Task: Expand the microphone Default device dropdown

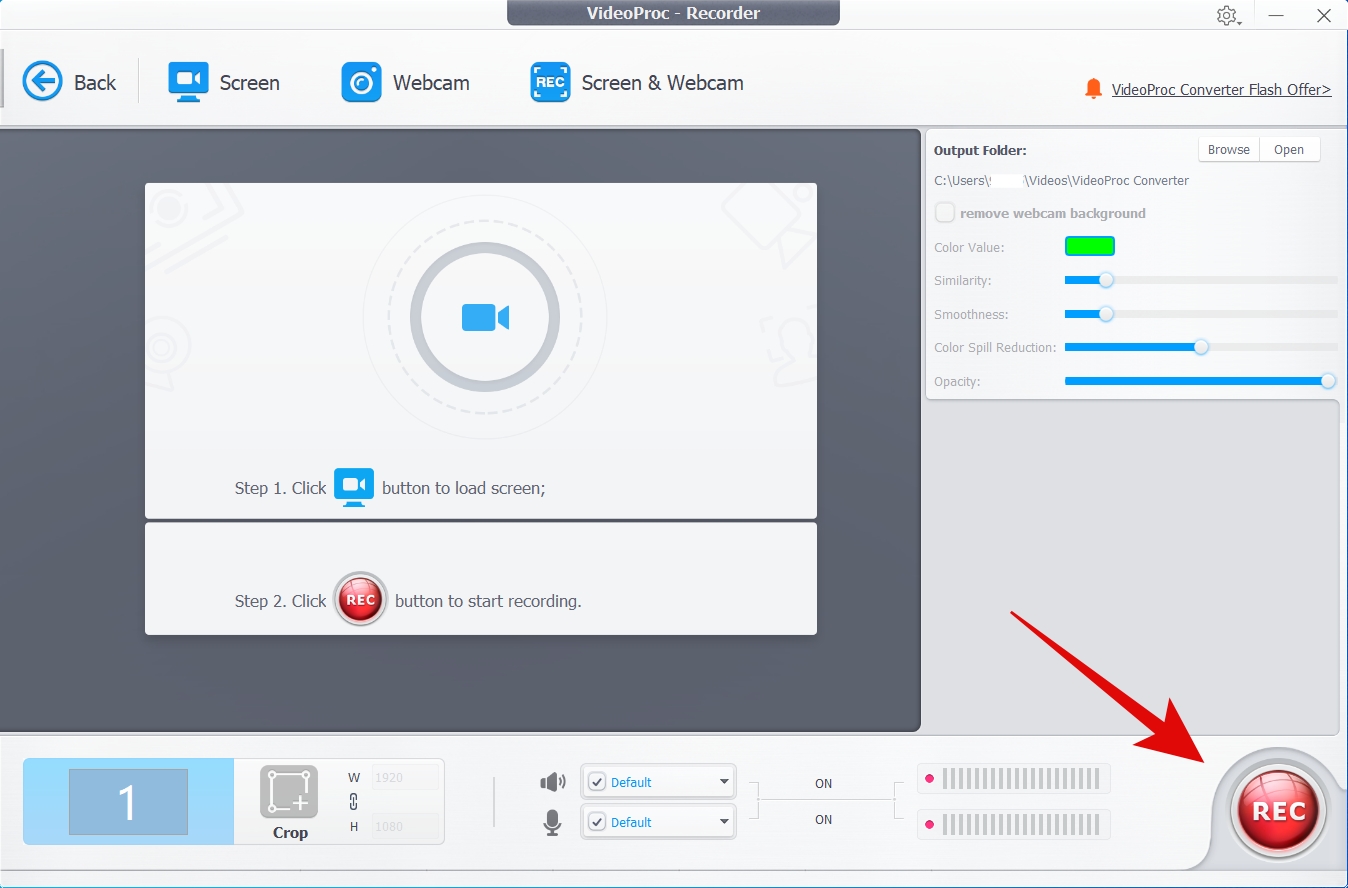Action: click(725, 822)
